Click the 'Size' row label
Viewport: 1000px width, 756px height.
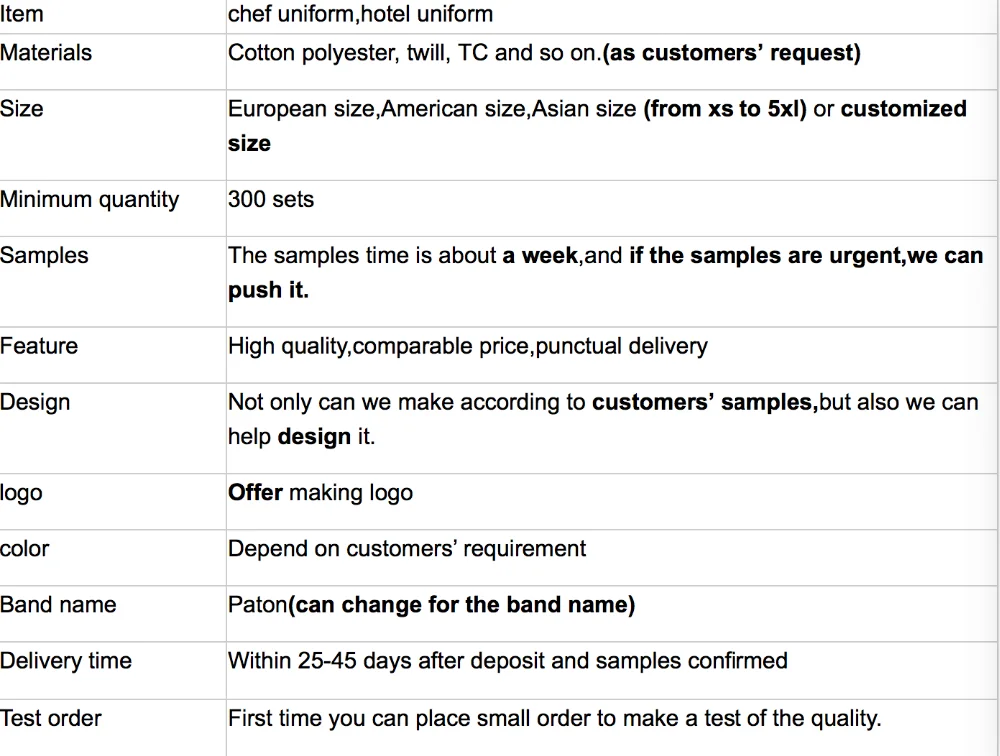pos(22,108)
